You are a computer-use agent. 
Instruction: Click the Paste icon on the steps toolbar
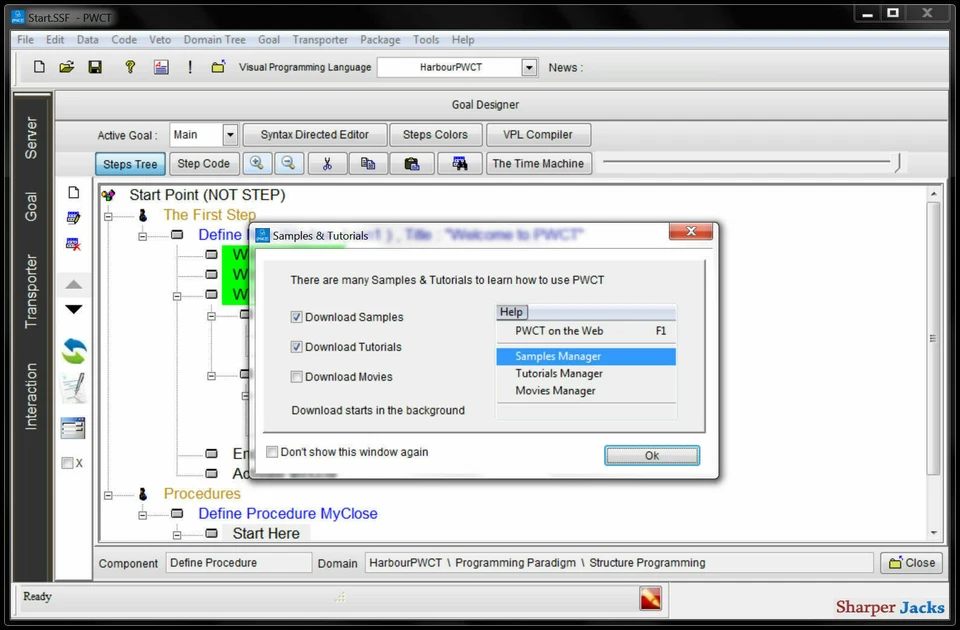click(x=412, y=163)
